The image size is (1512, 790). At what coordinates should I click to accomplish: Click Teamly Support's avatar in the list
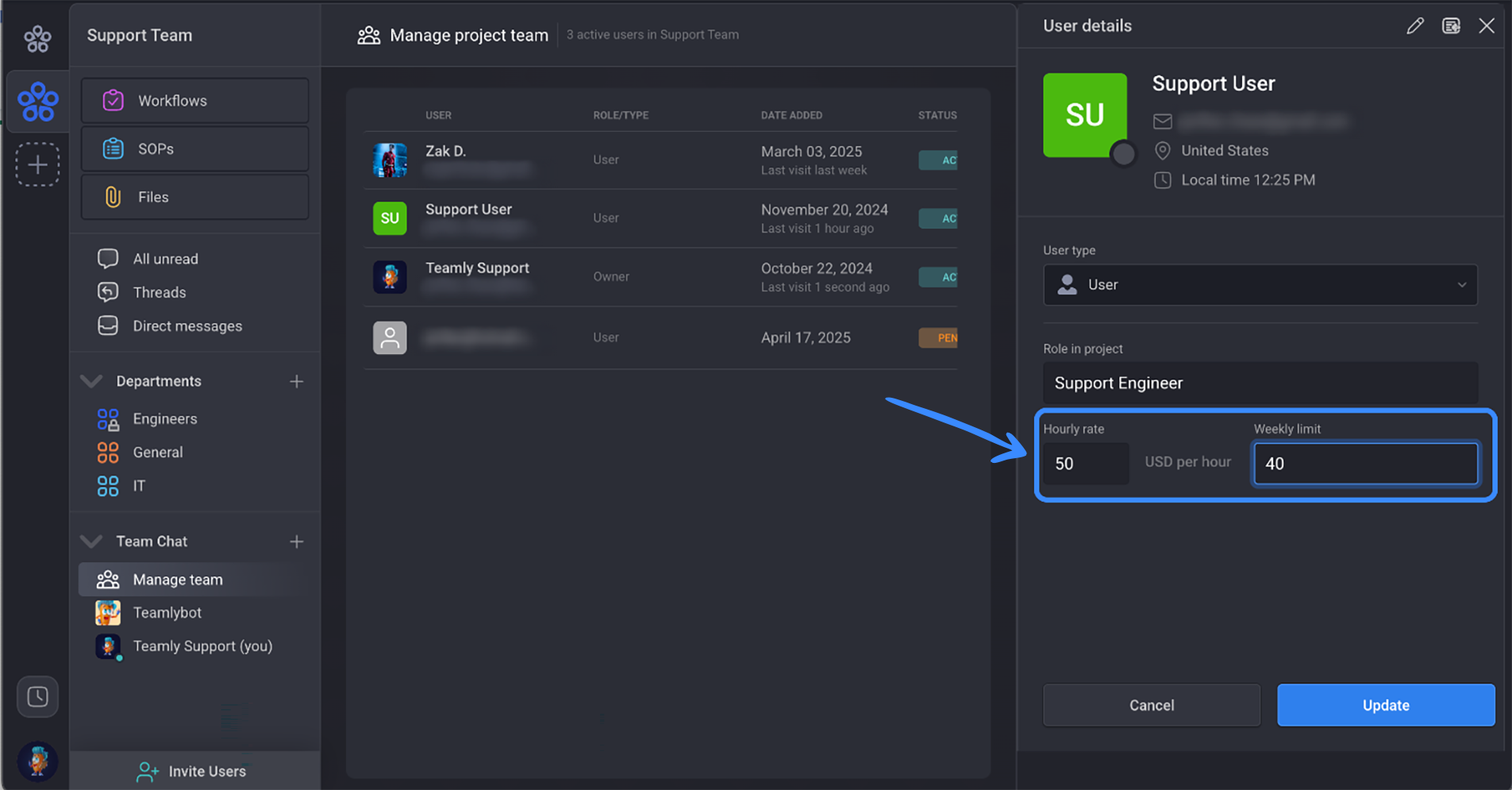[x=390, y=277]
